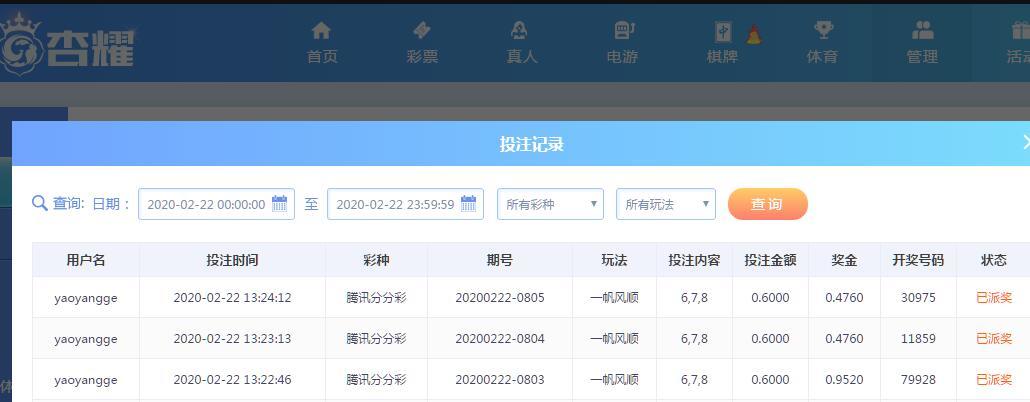Image resolution: width=1030 pixels, height=402 pixels.
Task: Click yaoyangge in the 13:24:12 row
Action: click(86, 298)
